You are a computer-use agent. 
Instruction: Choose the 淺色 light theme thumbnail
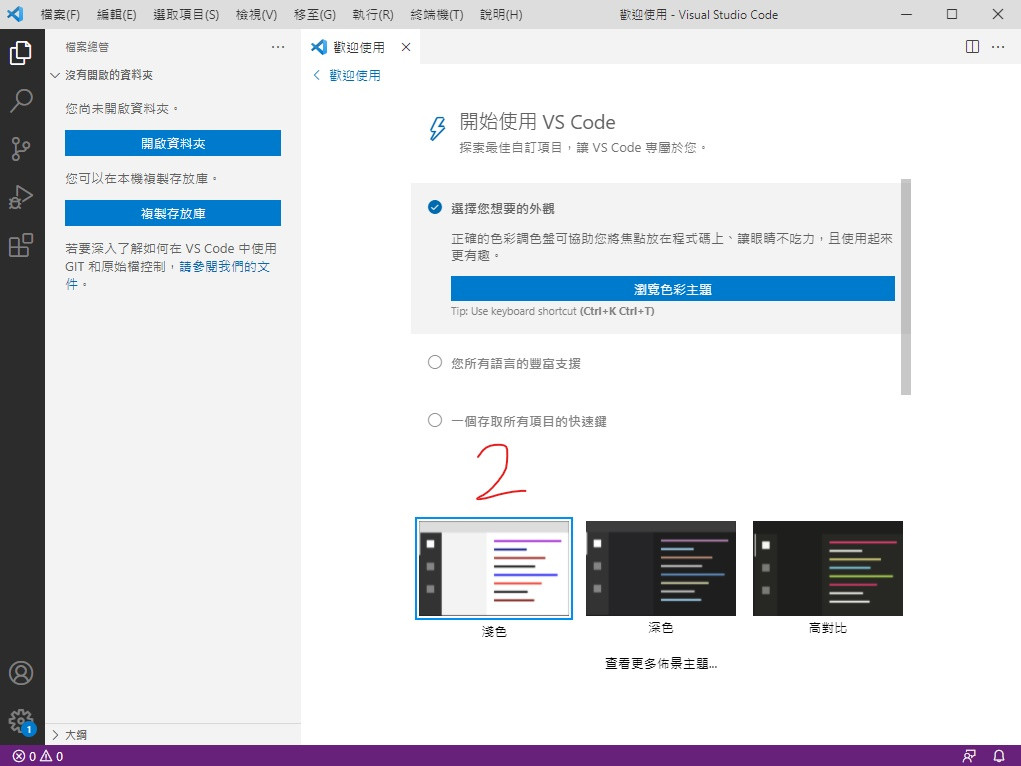494,568
